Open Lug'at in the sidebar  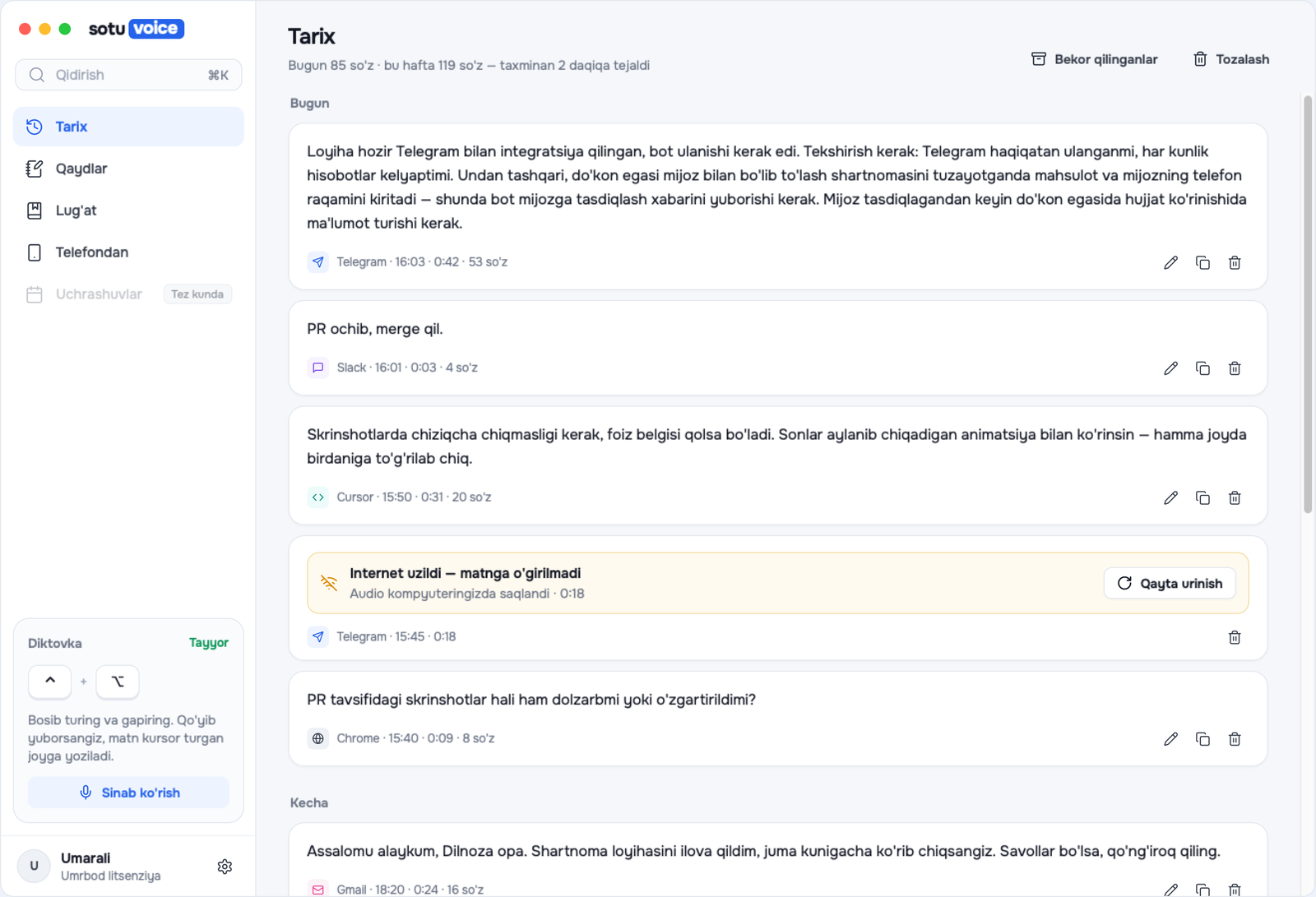point(128,210)
